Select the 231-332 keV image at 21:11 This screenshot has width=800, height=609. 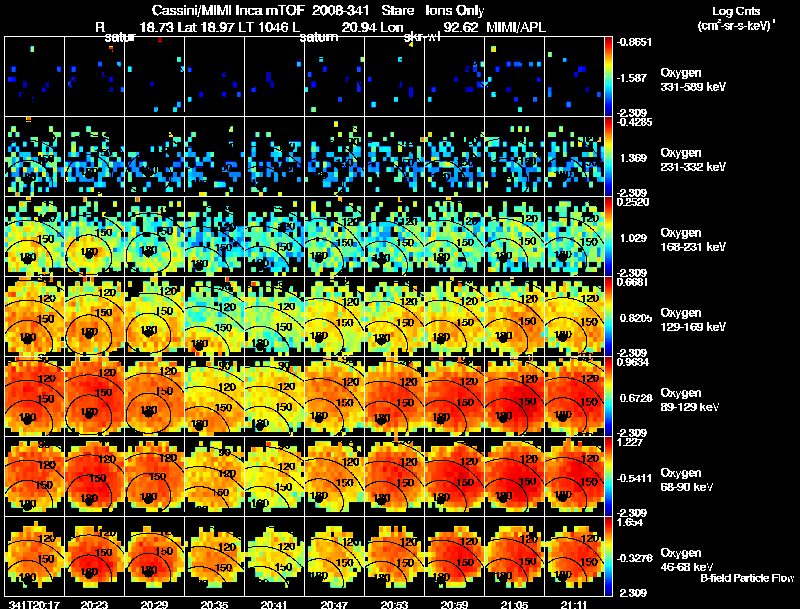click(x=574, y=157)
